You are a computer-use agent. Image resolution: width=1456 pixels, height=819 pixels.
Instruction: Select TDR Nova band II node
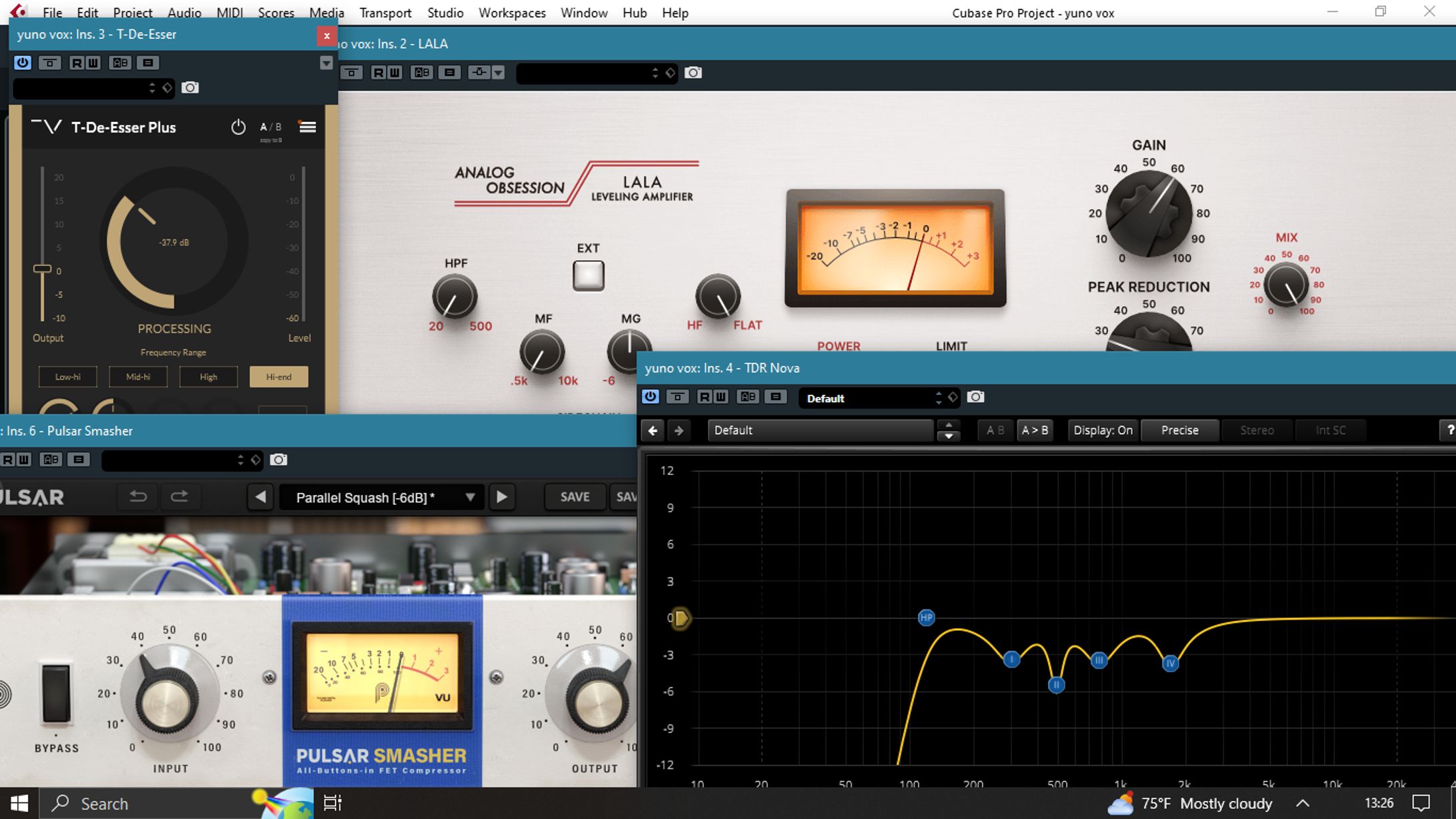coord(1056,685)
